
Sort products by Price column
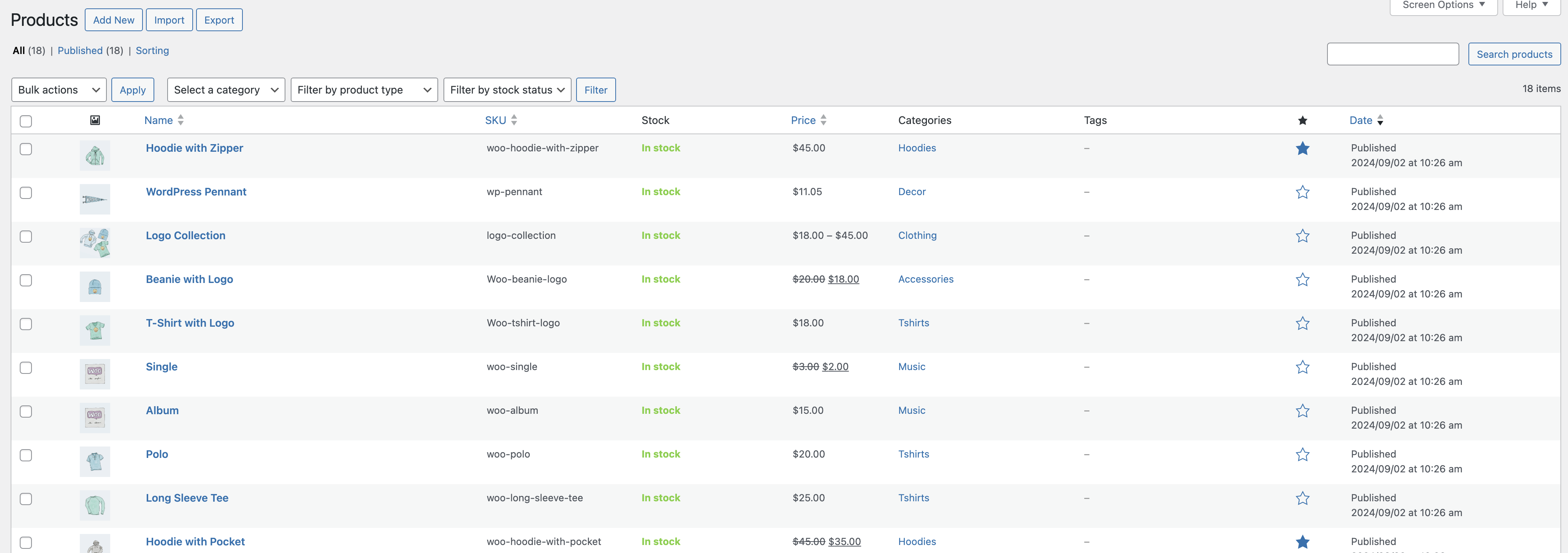[x=808, y=121]
